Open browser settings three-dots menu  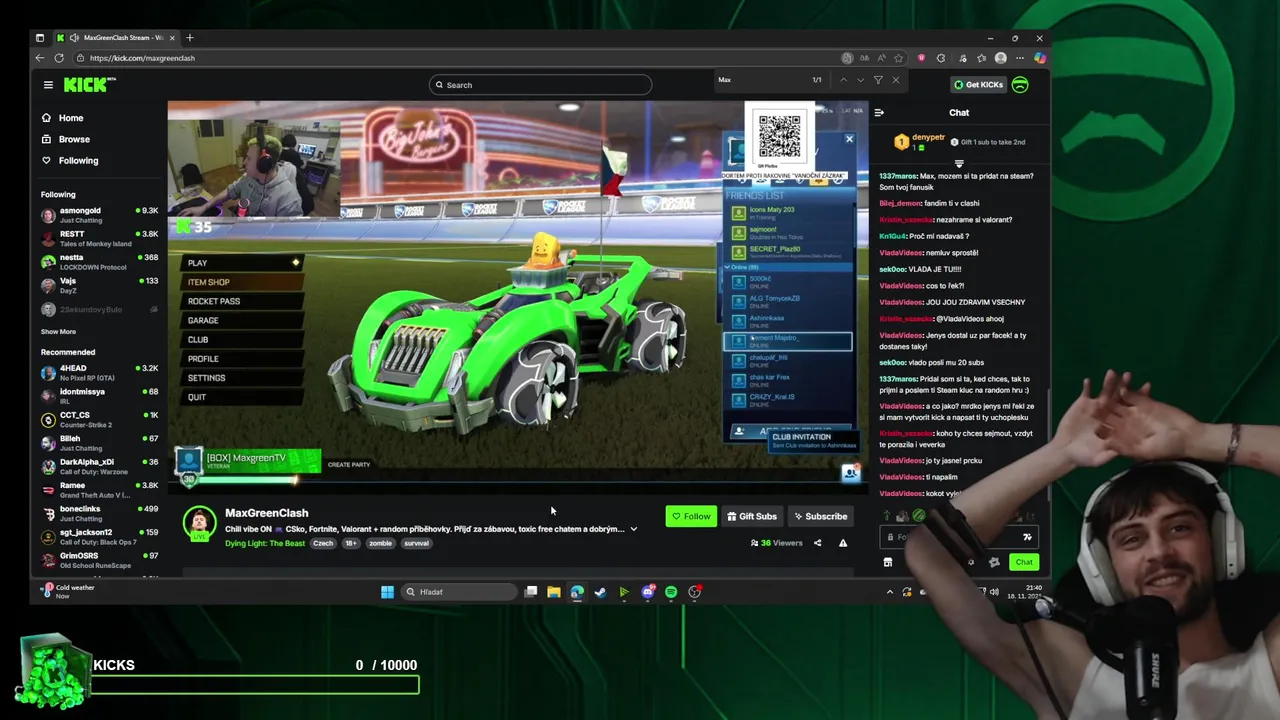[1019, 58]
